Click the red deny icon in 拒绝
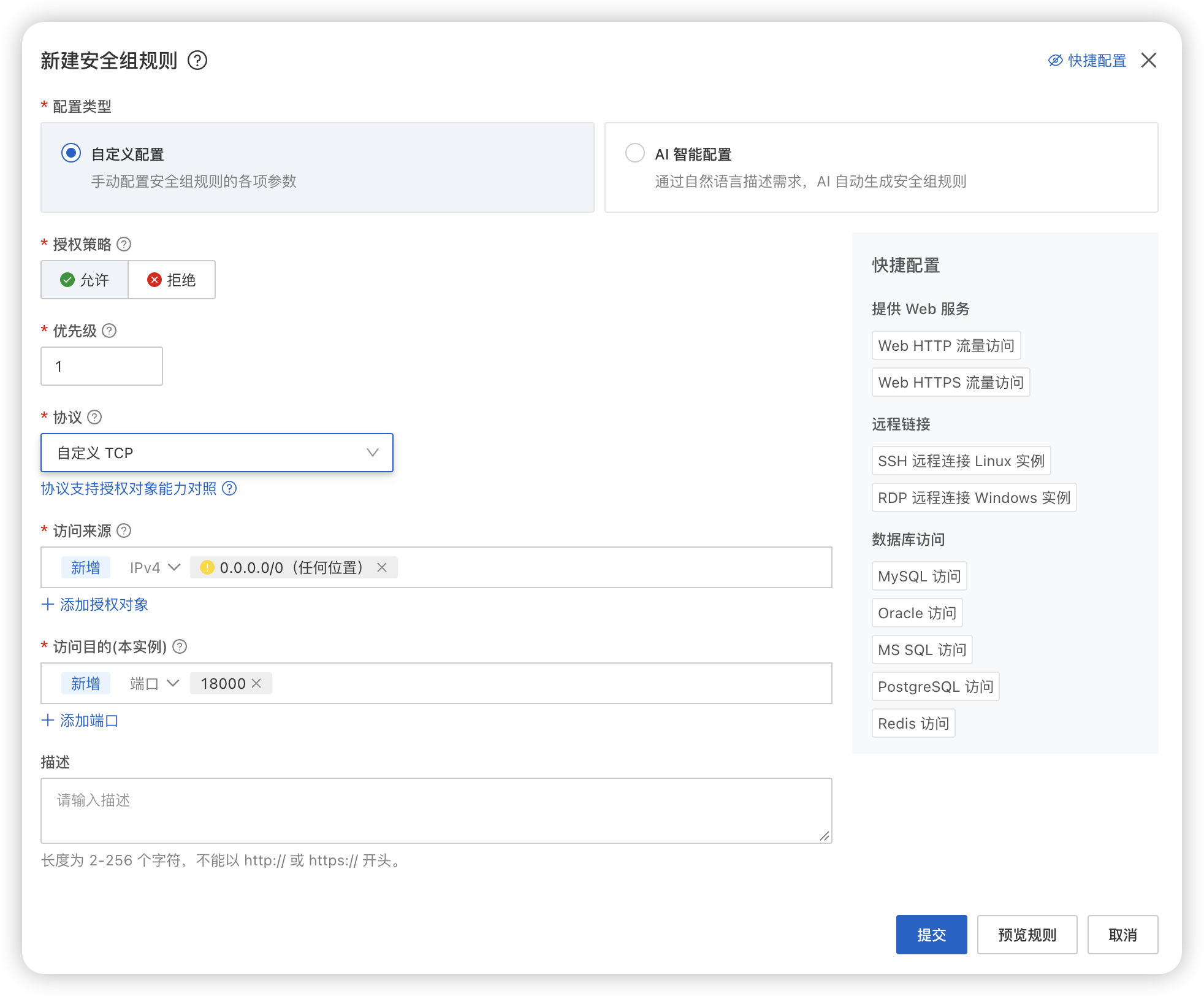1204x996 pixels. (154, 280)
